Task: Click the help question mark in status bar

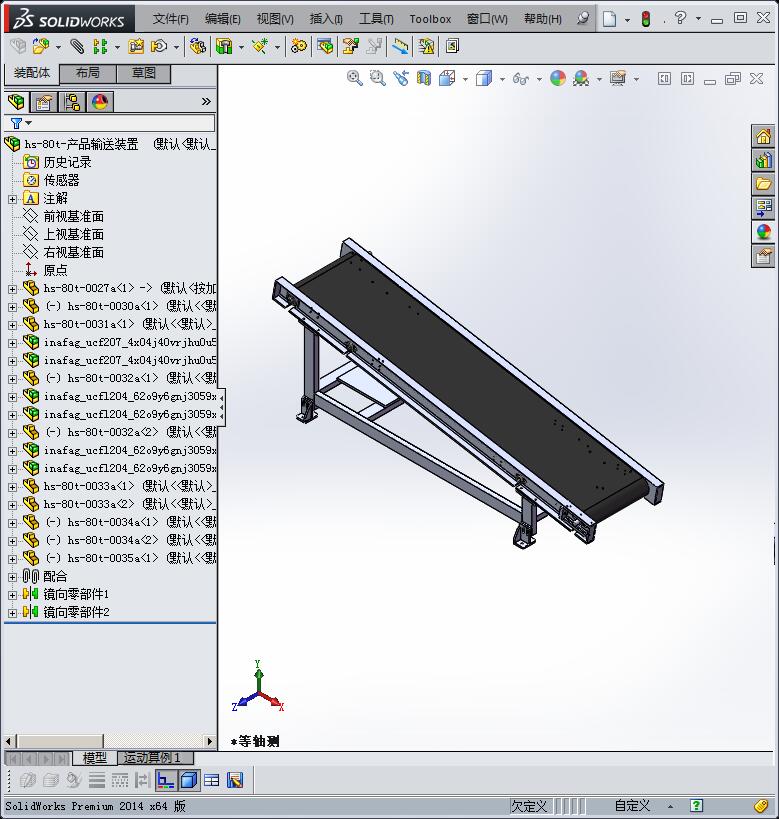Action: pyautogui.click(x=696, y=806)
